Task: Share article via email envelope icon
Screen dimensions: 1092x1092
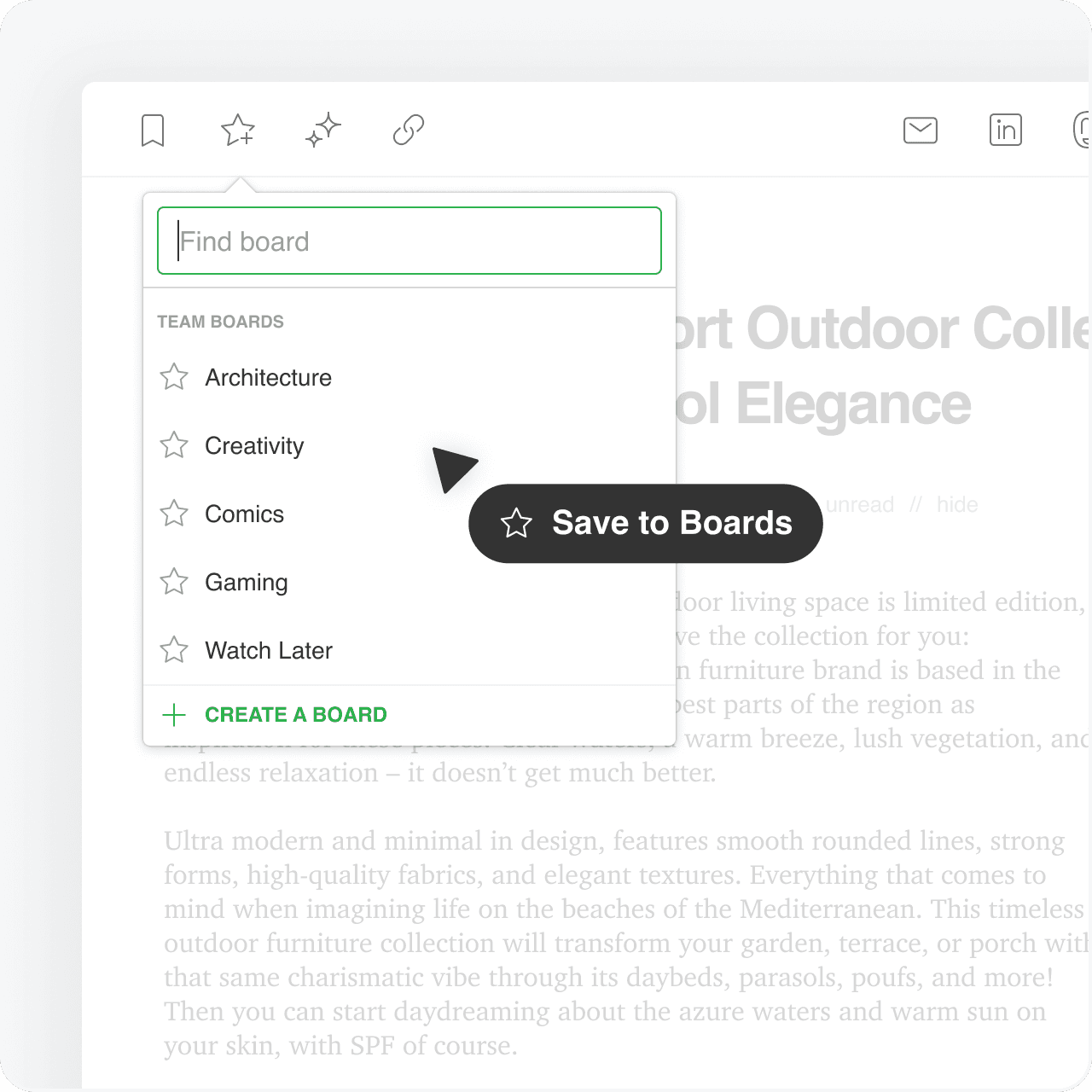Action: click(x=921, y=131)
